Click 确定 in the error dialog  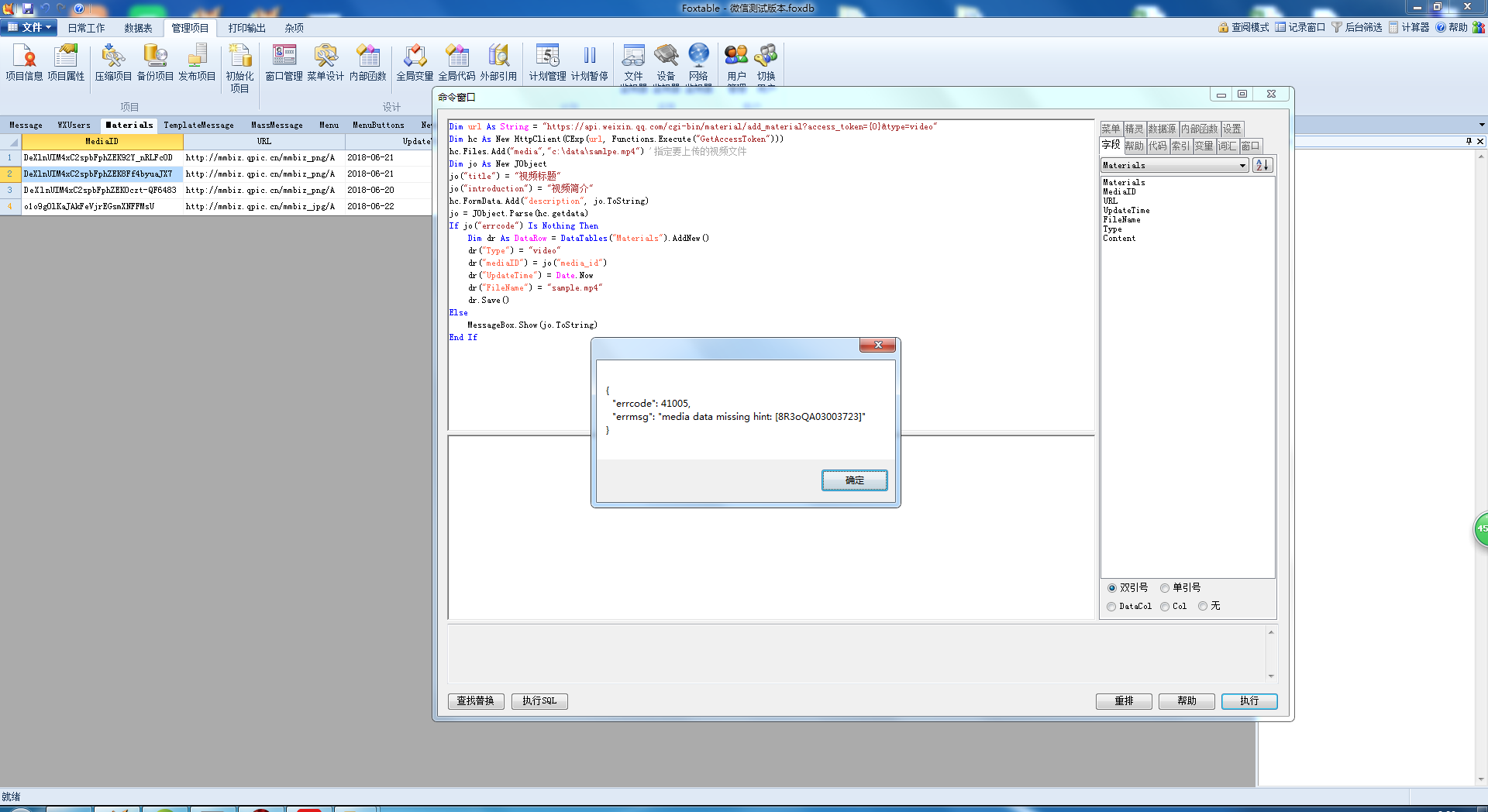tap(854, 480)
